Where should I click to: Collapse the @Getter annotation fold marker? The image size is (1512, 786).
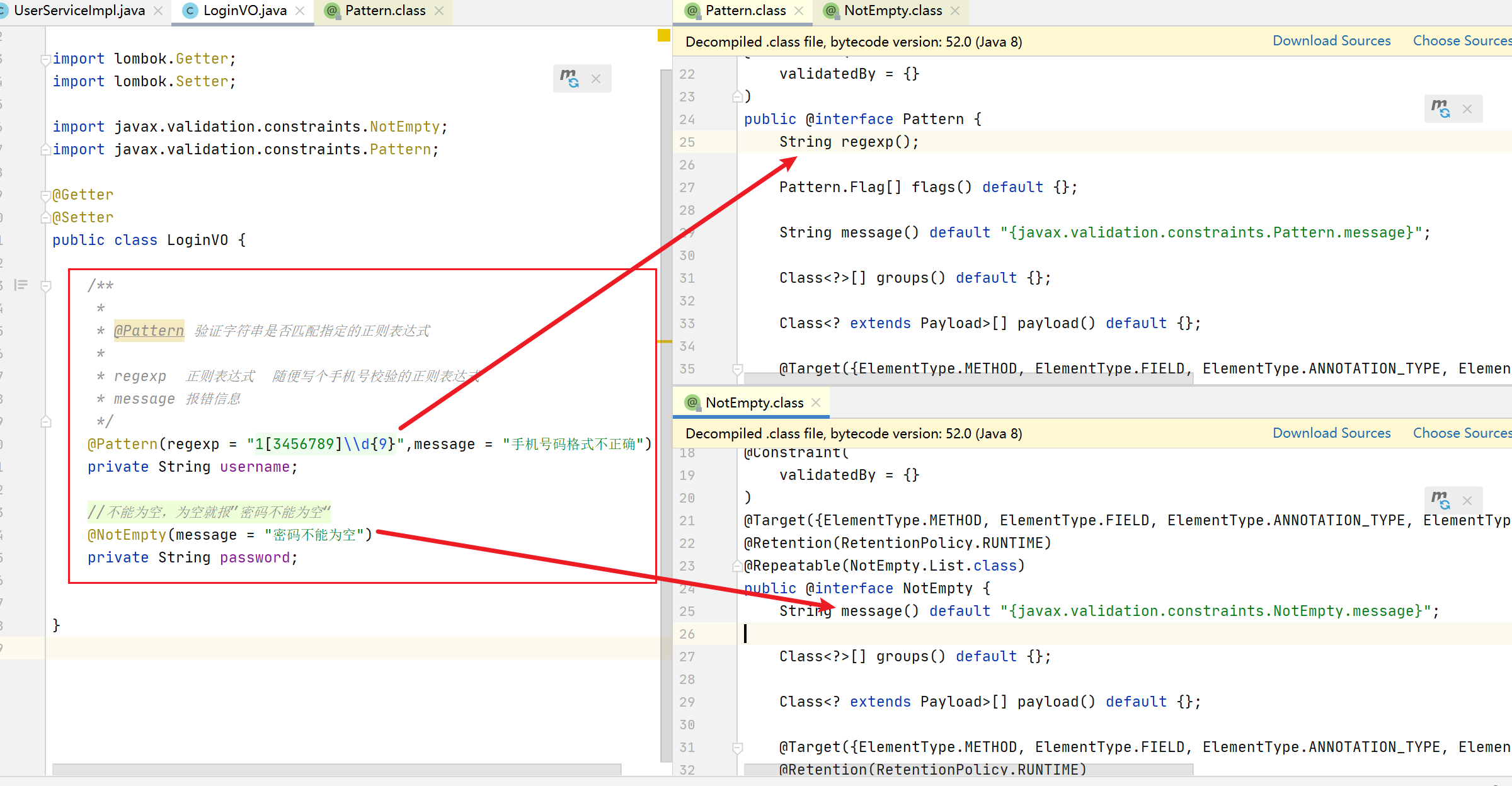coord(45,195)
